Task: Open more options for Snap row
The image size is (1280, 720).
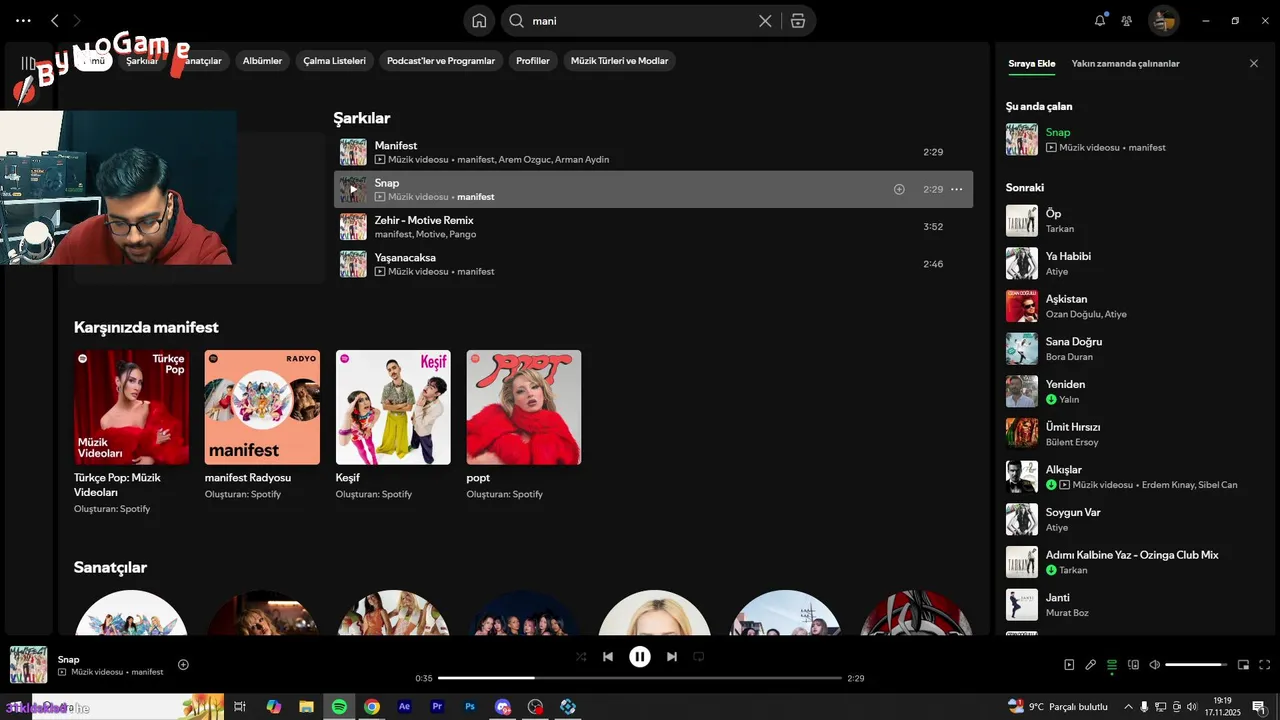Action: coord(956,189)
